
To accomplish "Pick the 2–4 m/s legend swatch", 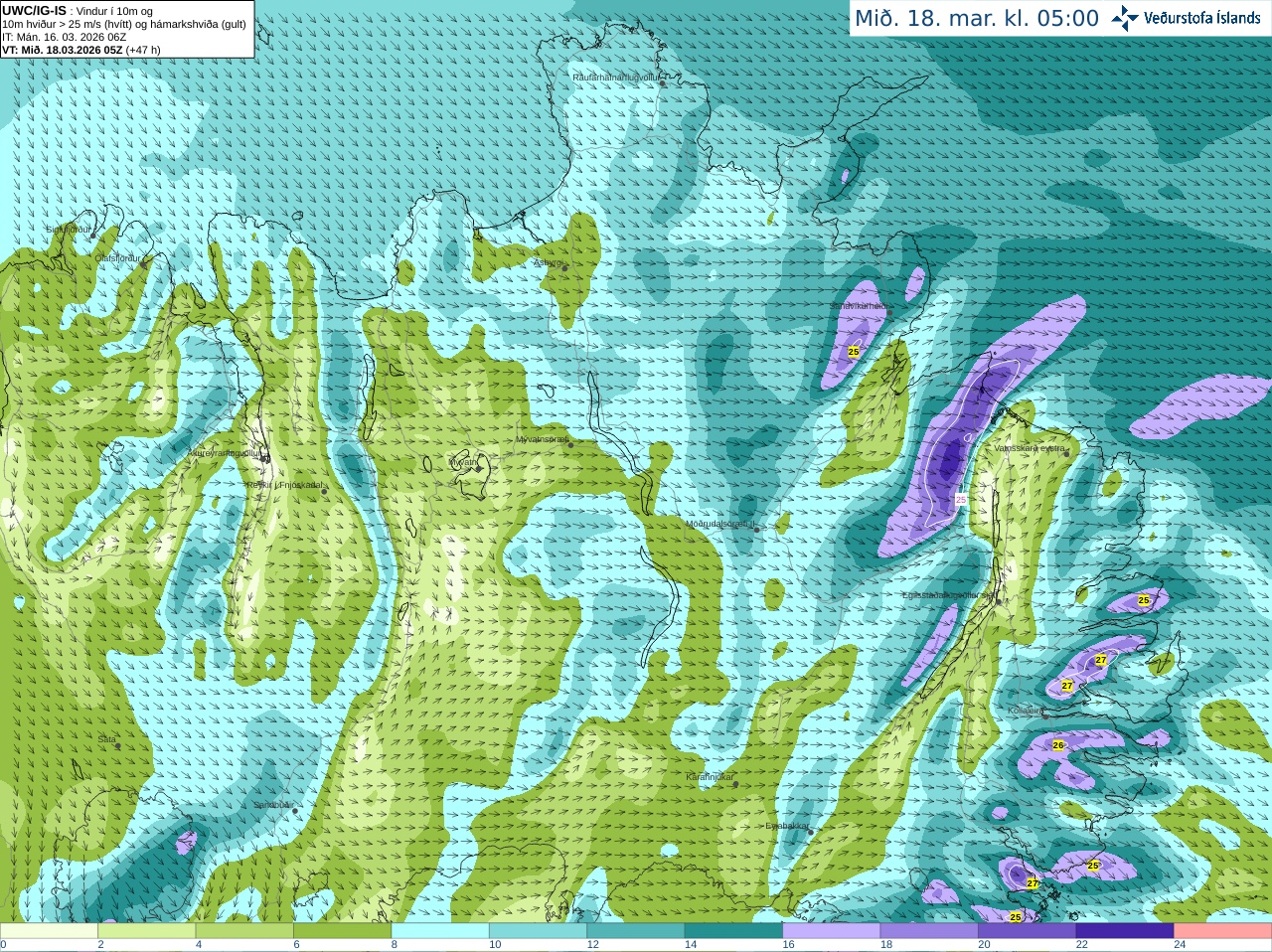I will [146, 931].
